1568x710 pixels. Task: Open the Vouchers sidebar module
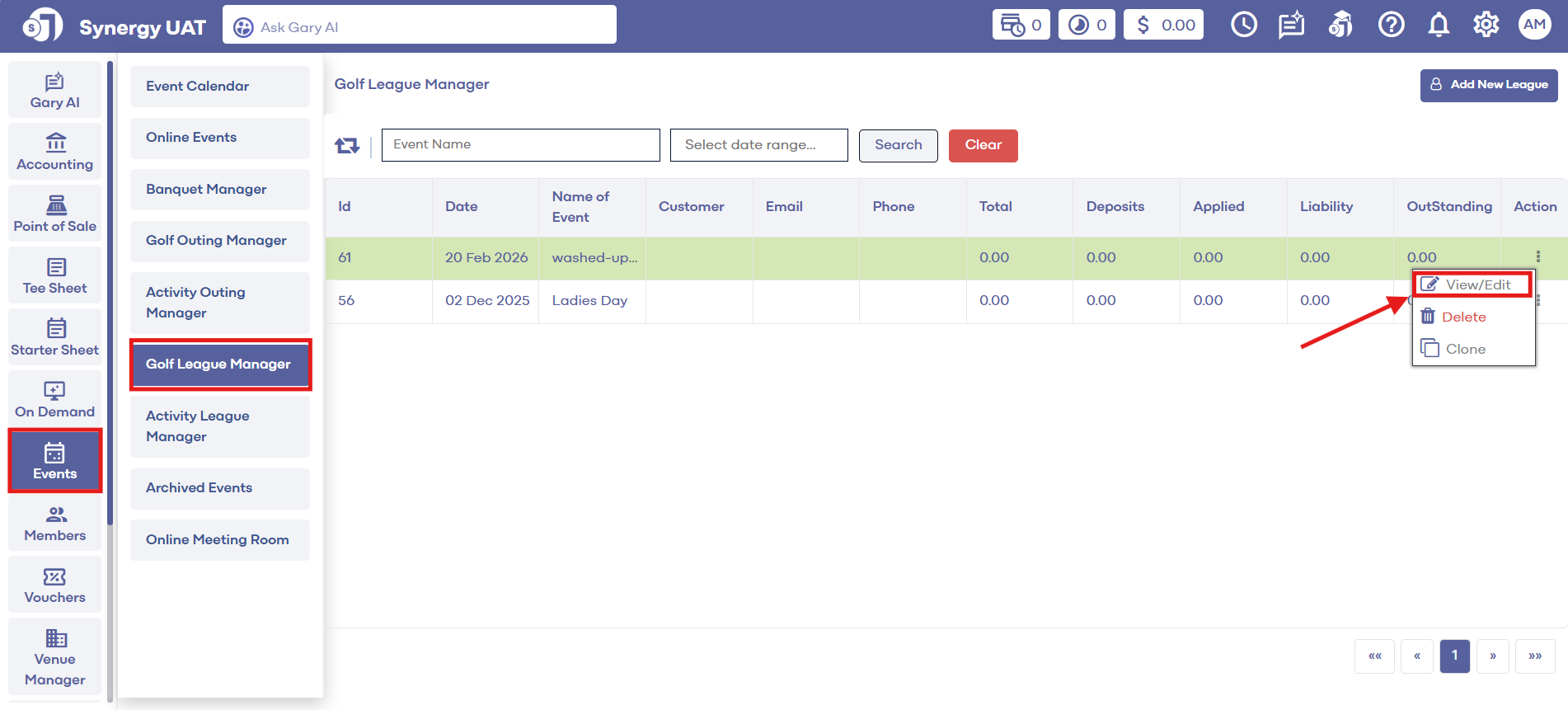click(54, 585)
